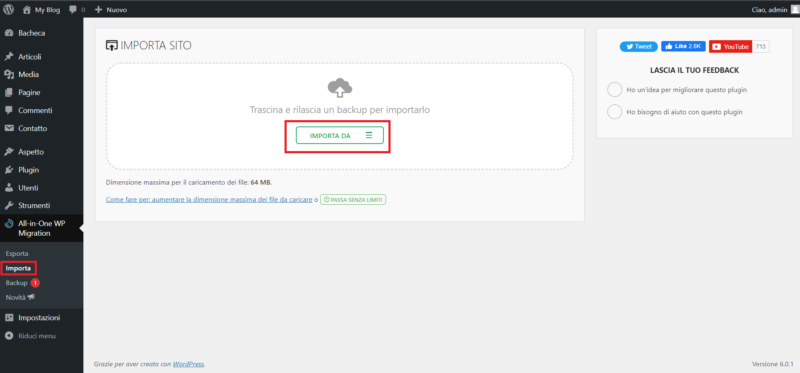Open the Backup submenu item
The height and width of the screenshot is (373, 800).
point(16,283)
